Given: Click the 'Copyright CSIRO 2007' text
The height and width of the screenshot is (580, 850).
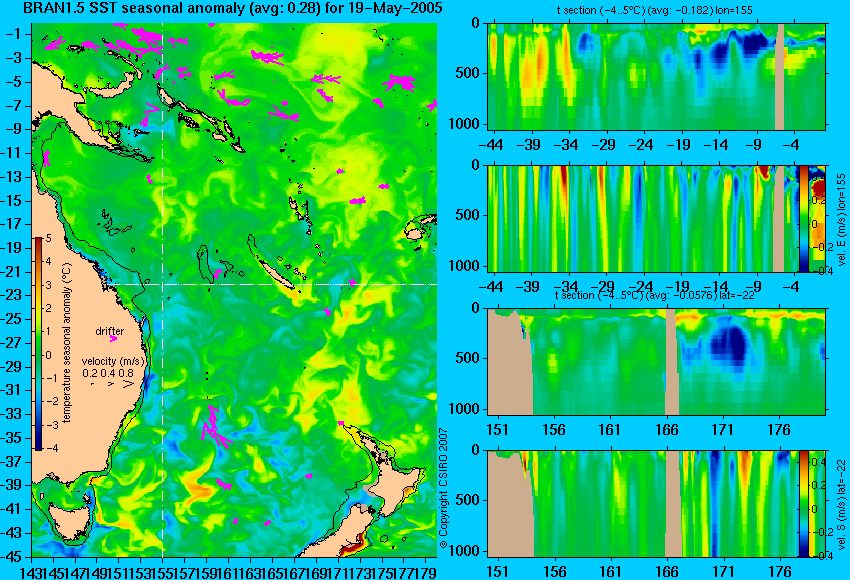Looking at the screenshot, I should [443, 488].
